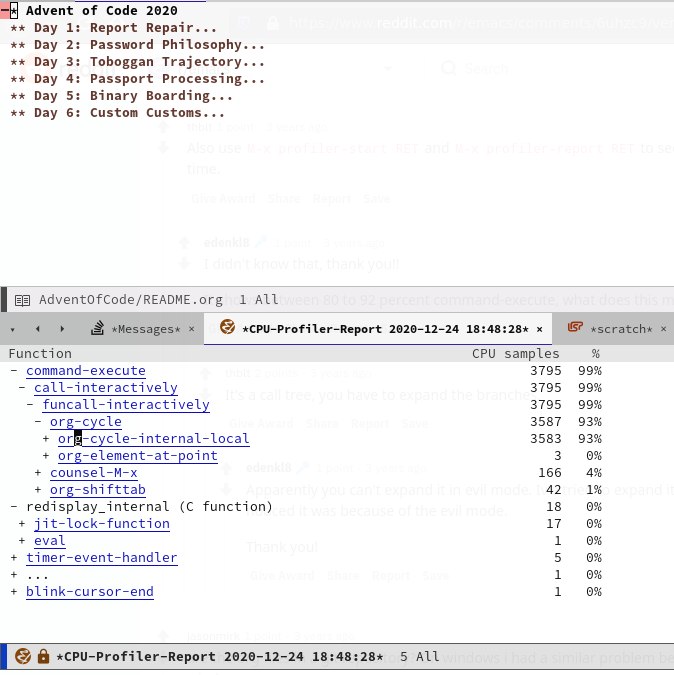Open the call-interactively function link
The height and width of the screenshot is (675, 674).
coord(106,388)
